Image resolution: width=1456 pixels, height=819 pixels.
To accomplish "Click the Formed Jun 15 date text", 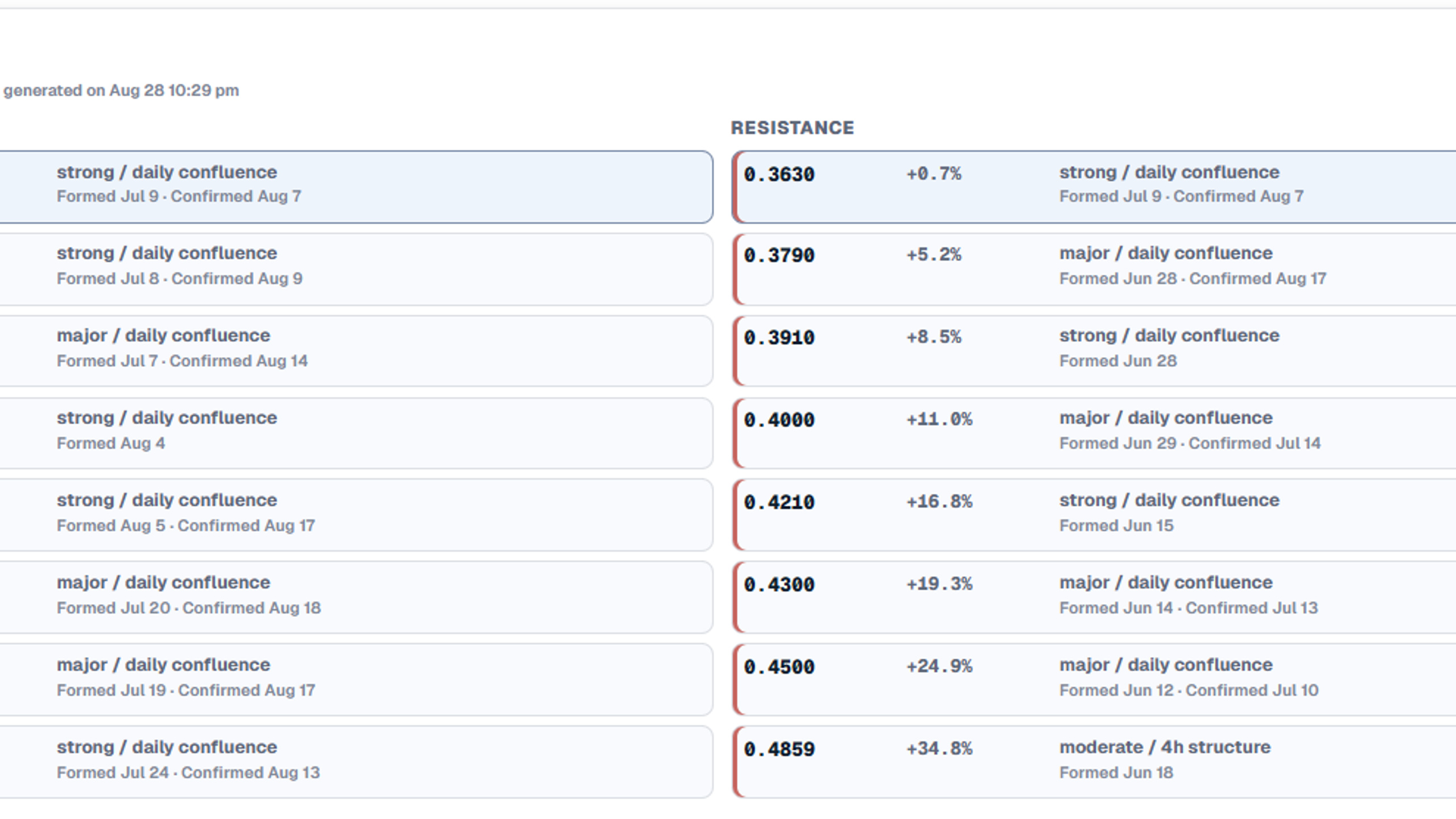I will [1116, 526].
